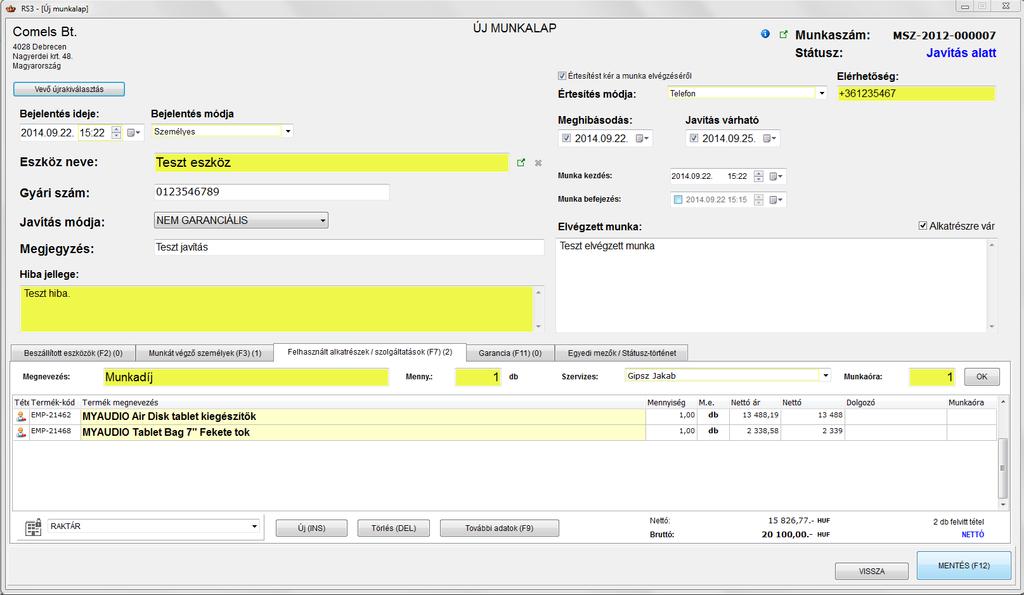Open the Értesítés módja Telefon dropdown
The height and width of the screenshot is (595, 1024).
[x=822, y=93]
